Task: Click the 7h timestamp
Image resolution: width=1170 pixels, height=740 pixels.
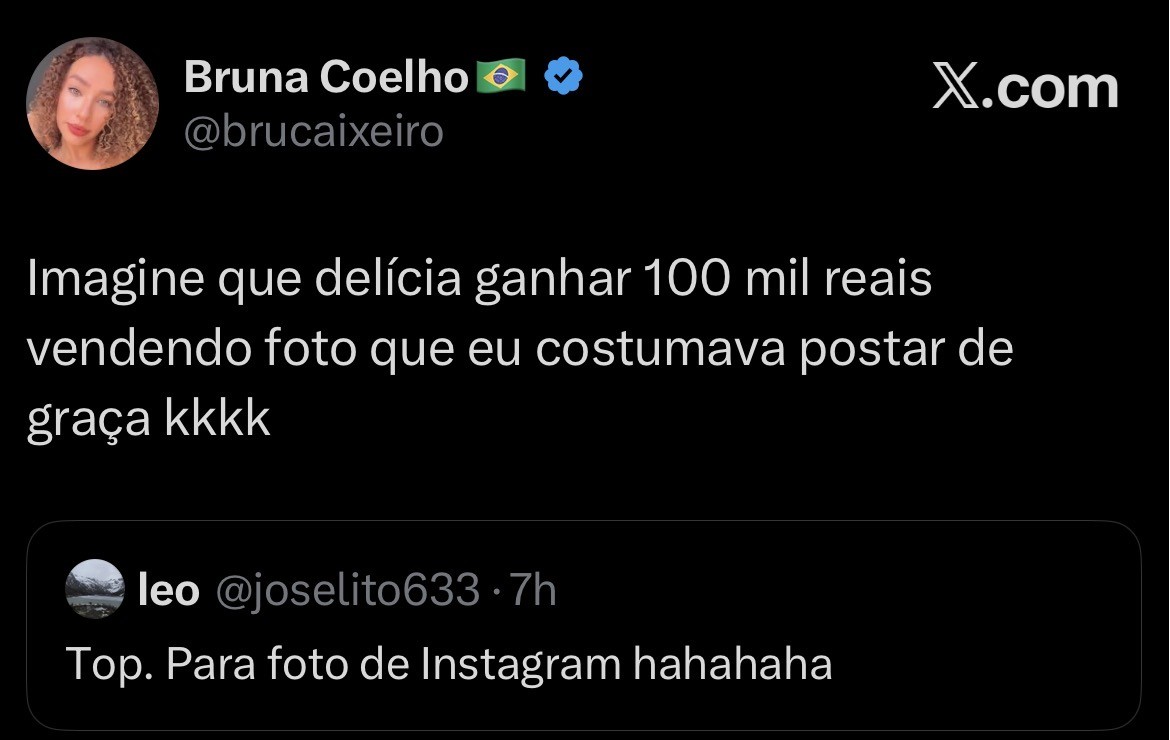Action: coord(533,591)
